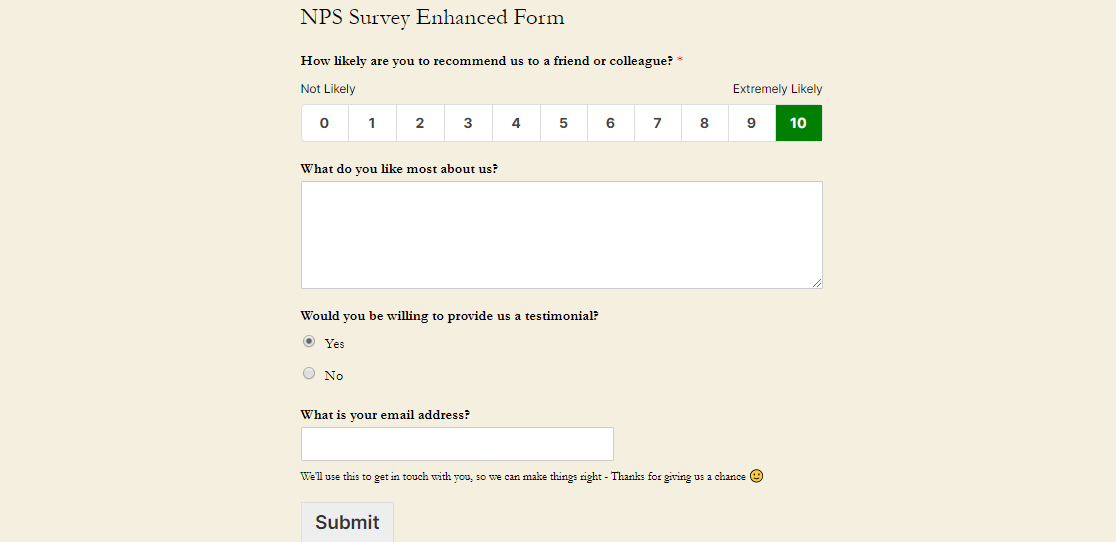Click the textarea resize handle corner
This screenshot has width=1116, height=542.
pos(817,283)
